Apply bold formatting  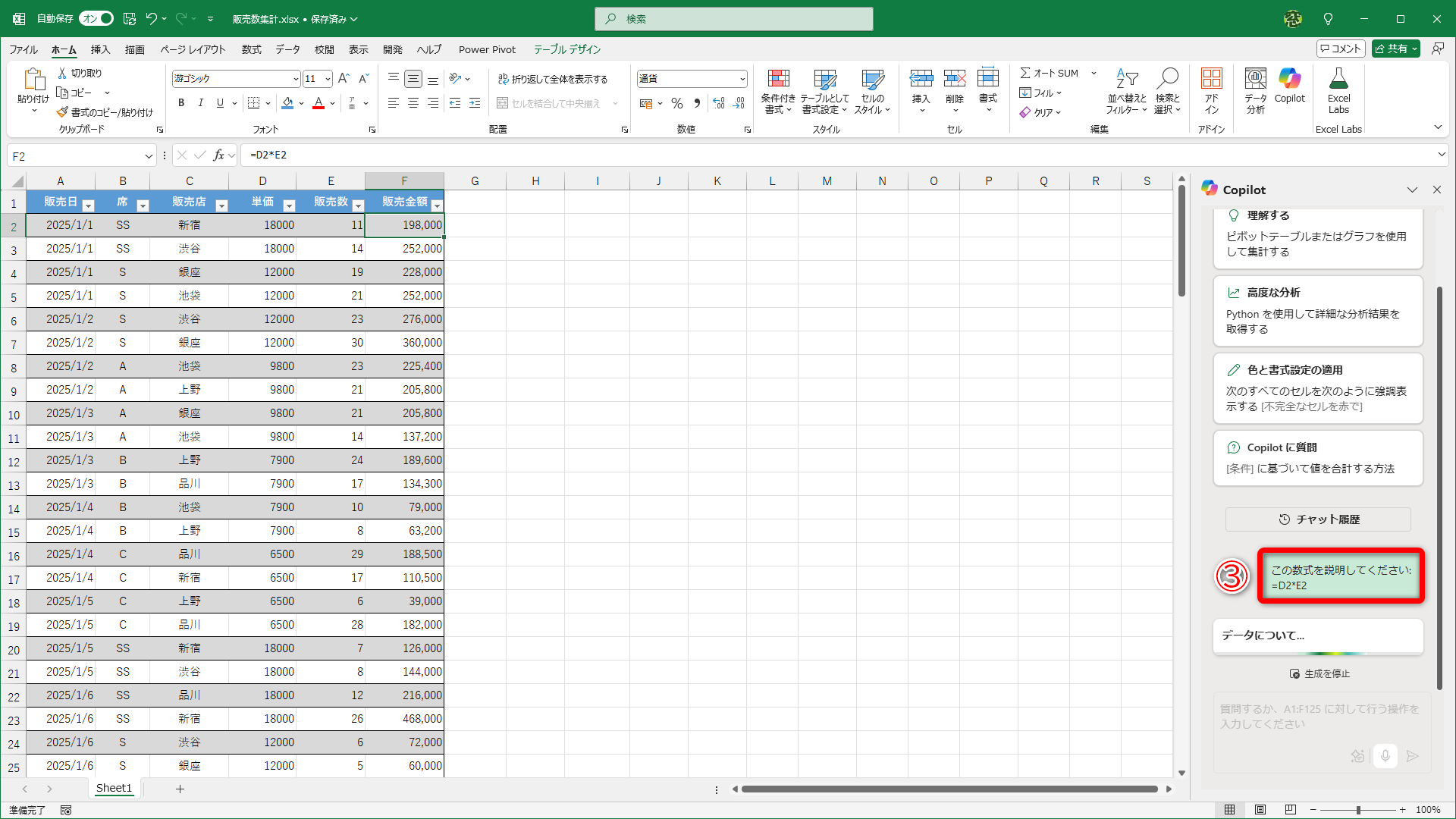click(181, 103)
